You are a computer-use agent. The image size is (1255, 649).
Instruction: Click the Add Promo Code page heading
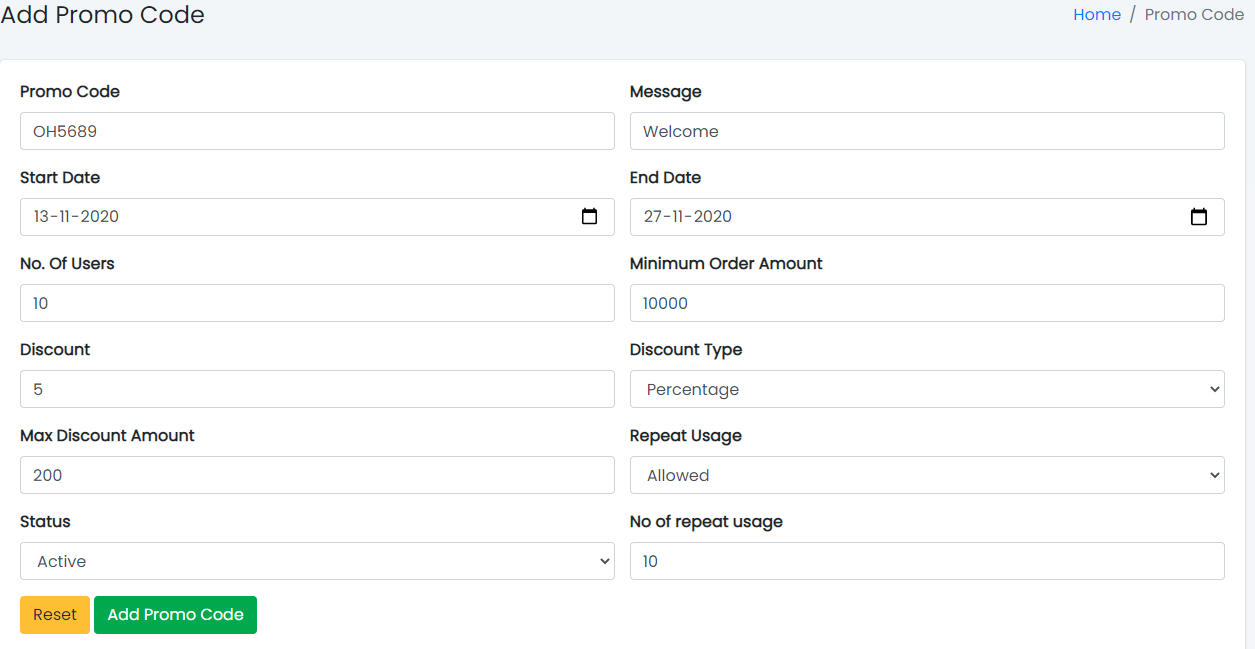click(x=102, y=15)
